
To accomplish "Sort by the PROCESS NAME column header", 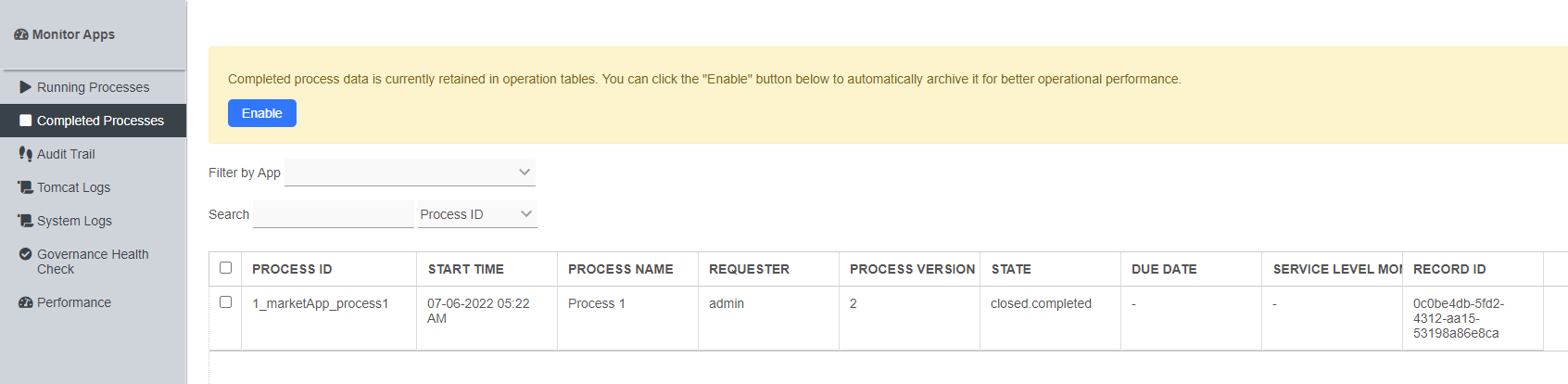I will (621, 269).
